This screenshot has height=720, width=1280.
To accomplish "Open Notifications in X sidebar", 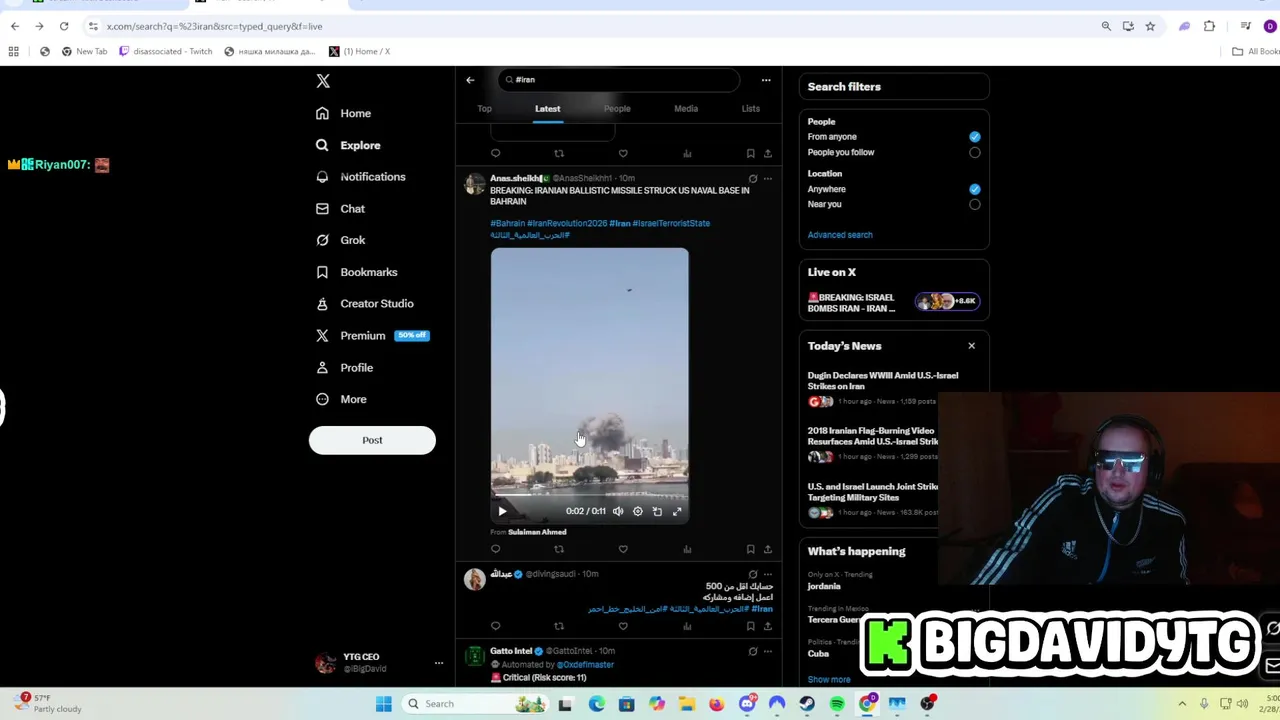I will pos(360,177).
